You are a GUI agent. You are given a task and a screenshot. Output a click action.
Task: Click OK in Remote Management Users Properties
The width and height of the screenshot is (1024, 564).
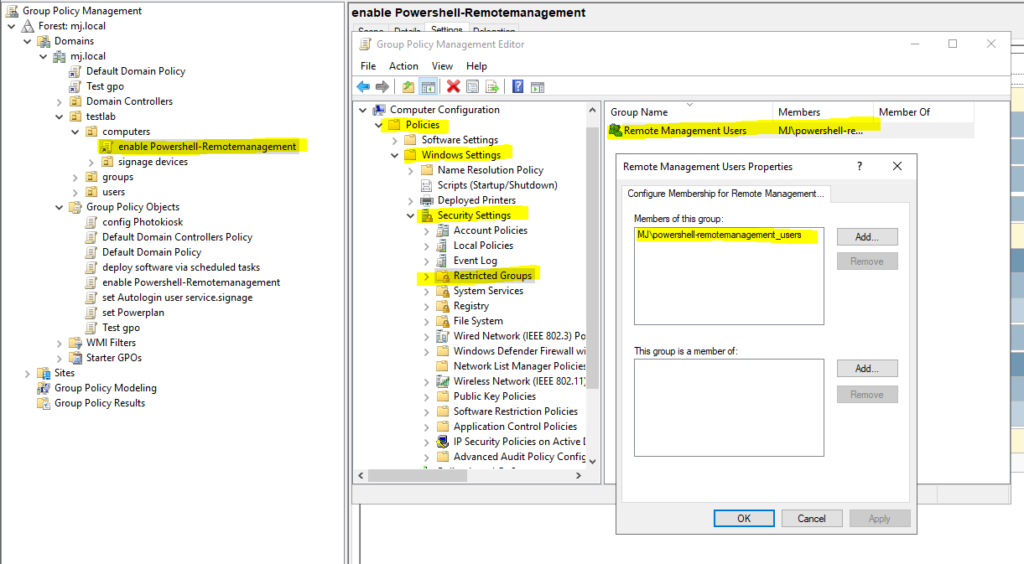(744, 518)
